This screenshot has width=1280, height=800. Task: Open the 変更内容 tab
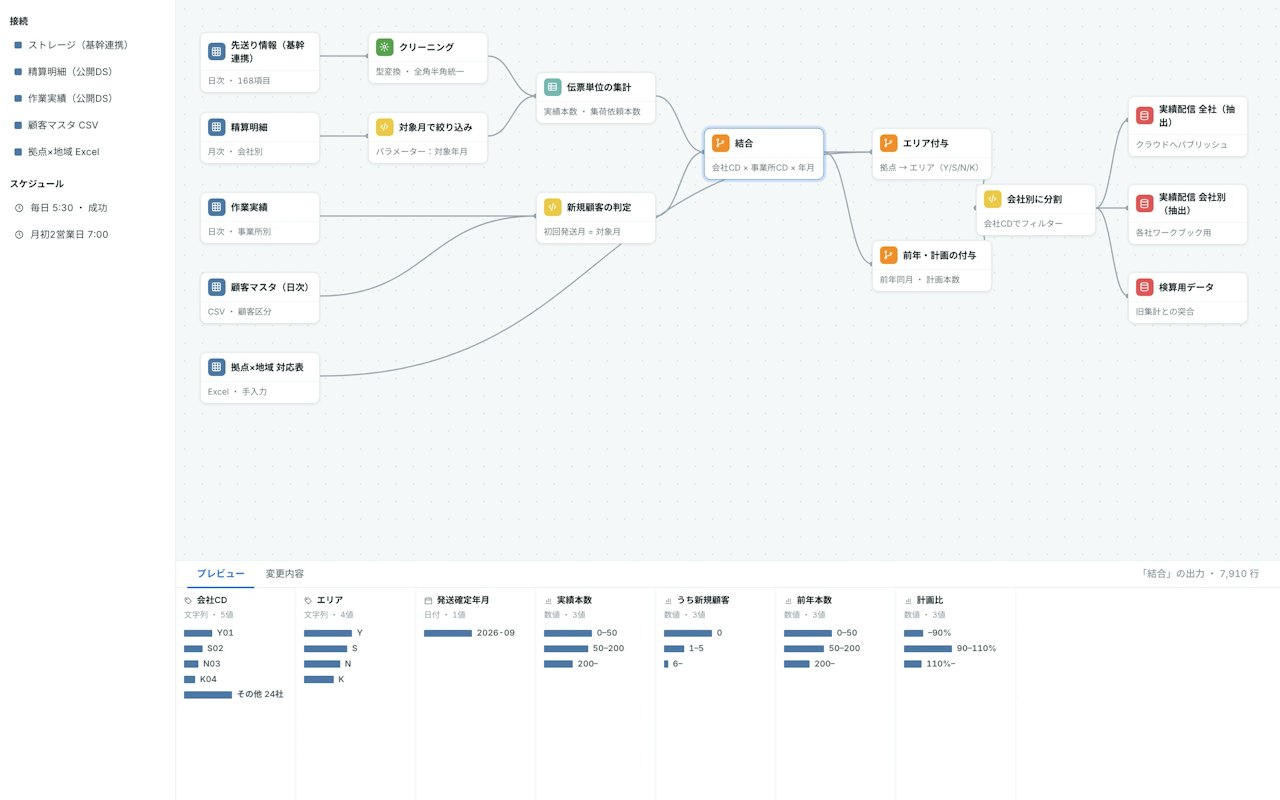click(x=284, y=574)
